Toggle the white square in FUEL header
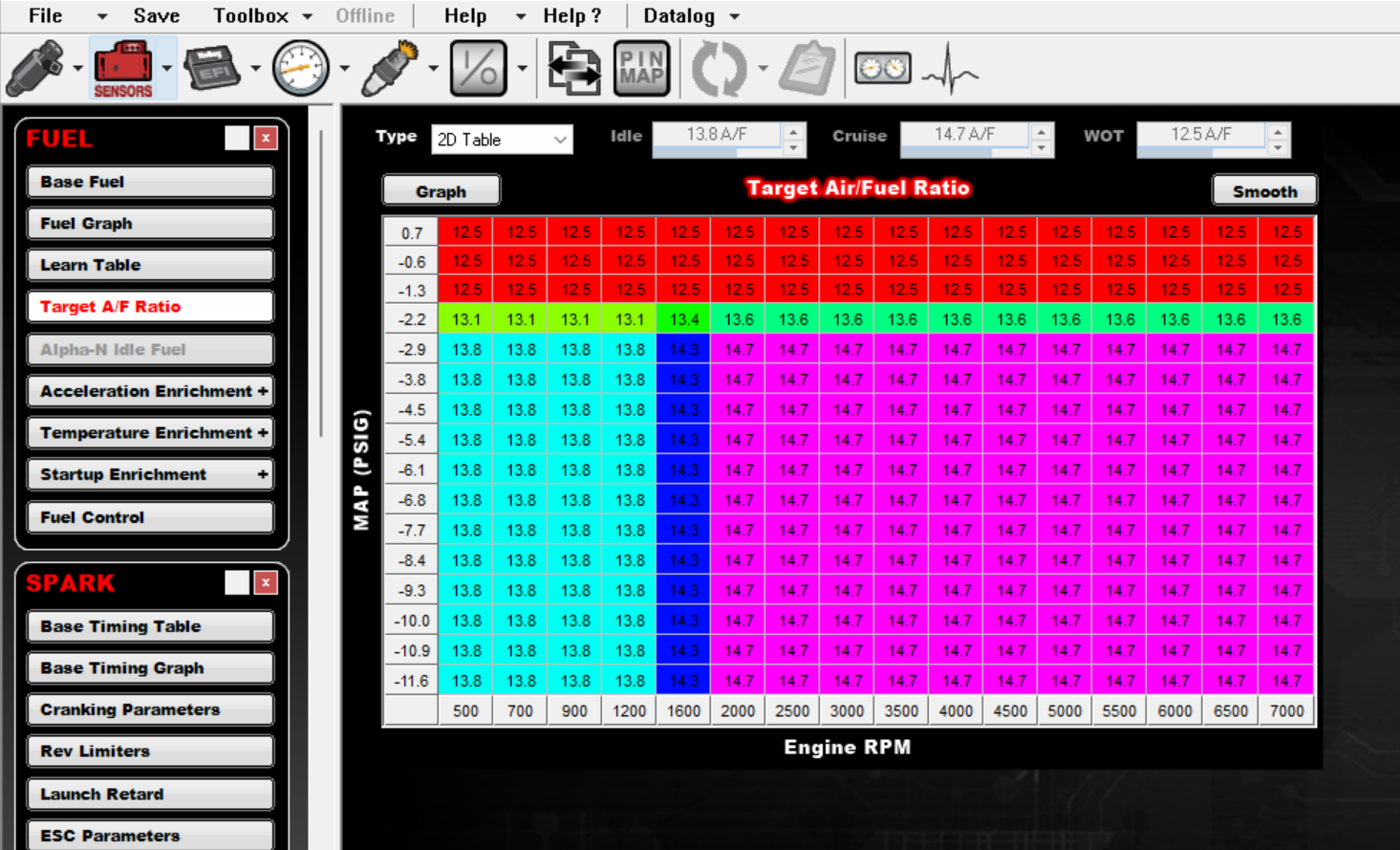This screenshot has height=850, width=1400. 237,138
